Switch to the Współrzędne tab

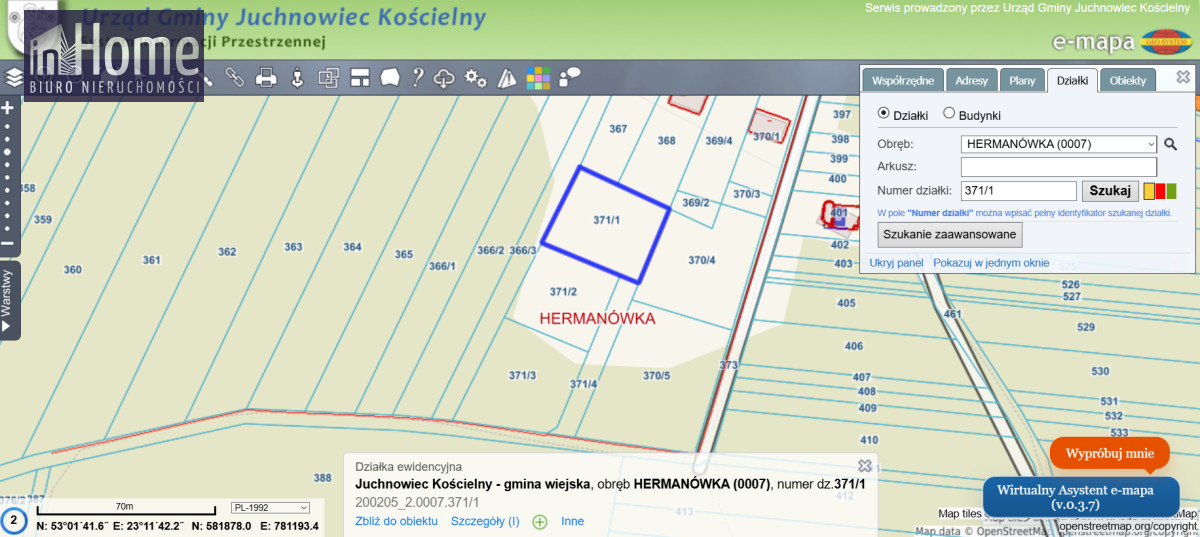tap(903, 81)
